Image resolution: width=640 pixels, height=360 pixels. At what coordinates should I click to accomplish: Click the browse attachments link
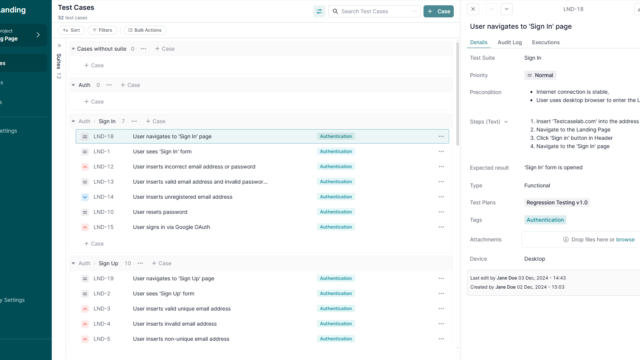[625, 240]
